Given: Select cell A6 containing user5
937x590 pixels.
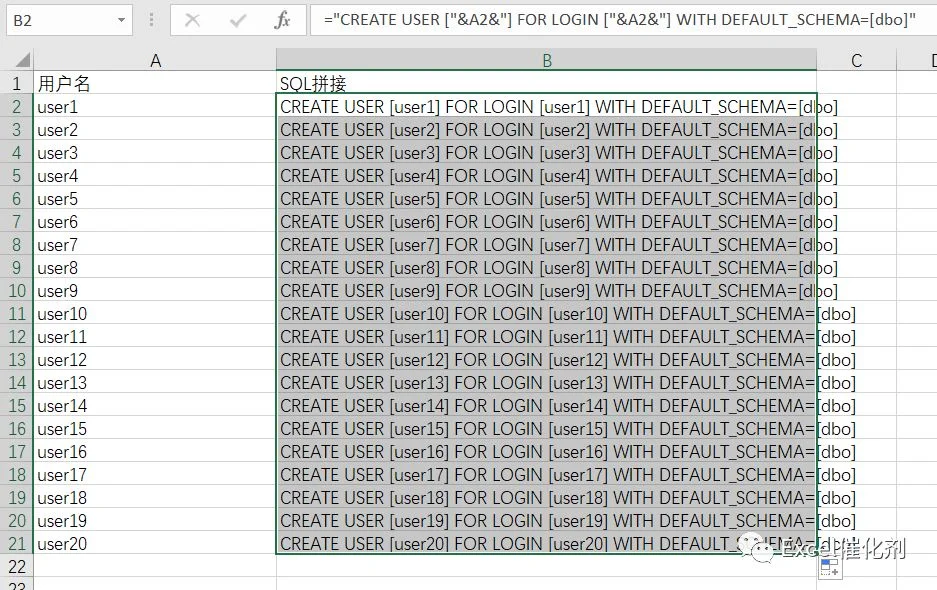Looking at the screenshot, I should click(155, 198).
